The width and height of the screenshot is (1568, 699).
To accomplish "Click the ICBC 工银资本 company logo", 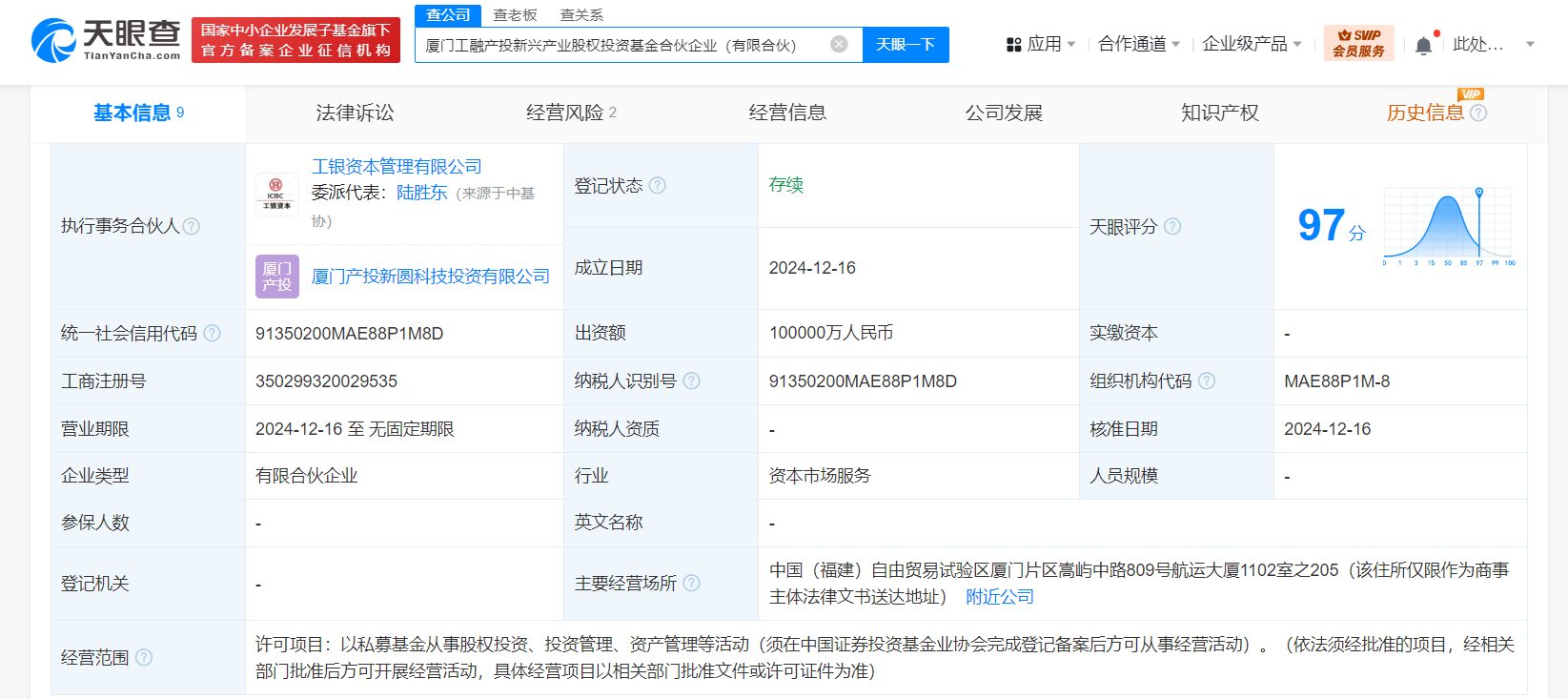I will coord(276,195).
